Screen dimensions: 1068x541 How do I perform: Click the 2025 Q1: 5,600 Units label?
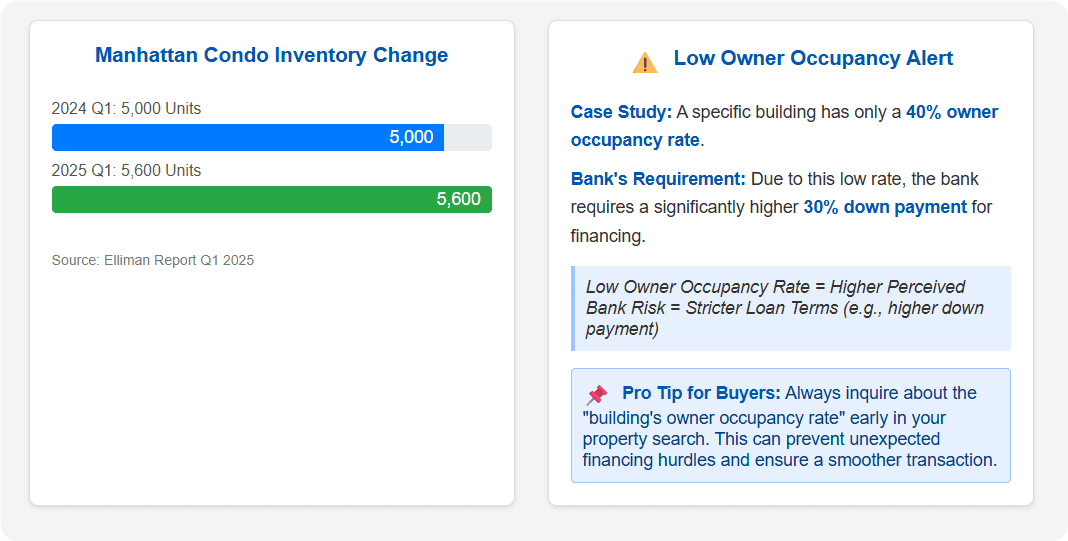pyautogui.click(x=126, y=170)
